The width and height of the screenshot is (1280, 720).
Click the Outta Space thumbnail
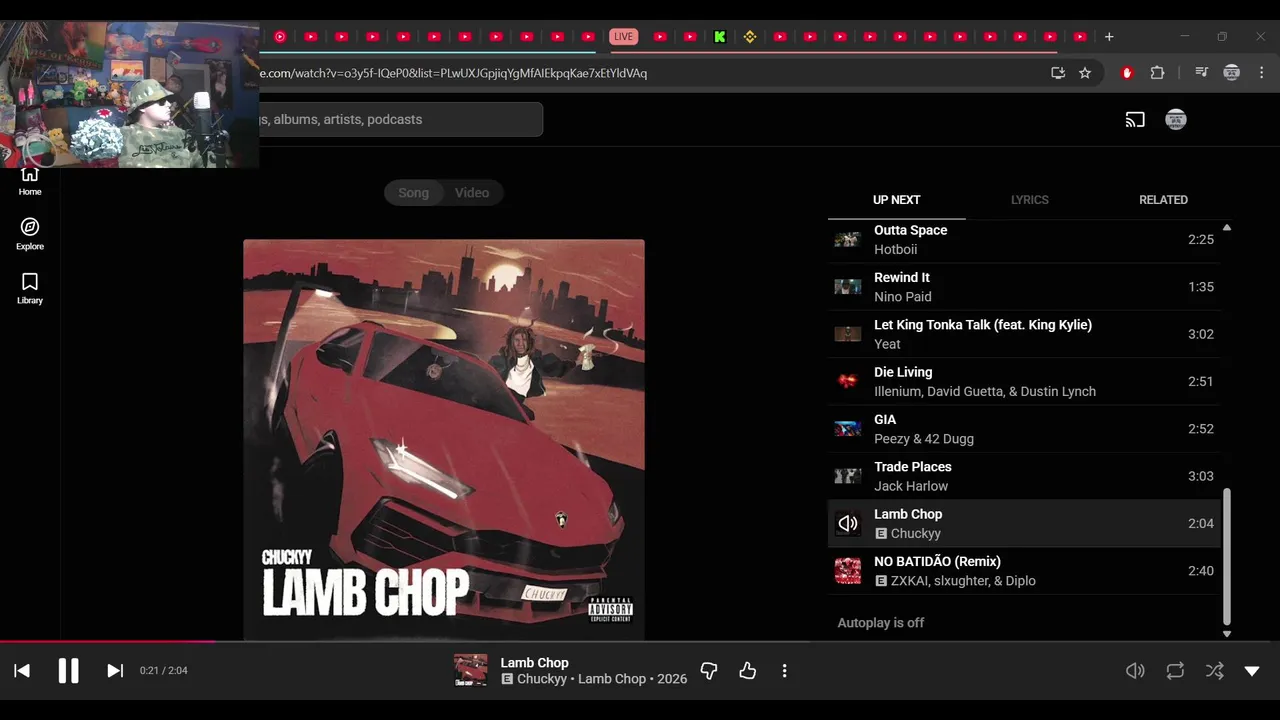tap(848, 240)
